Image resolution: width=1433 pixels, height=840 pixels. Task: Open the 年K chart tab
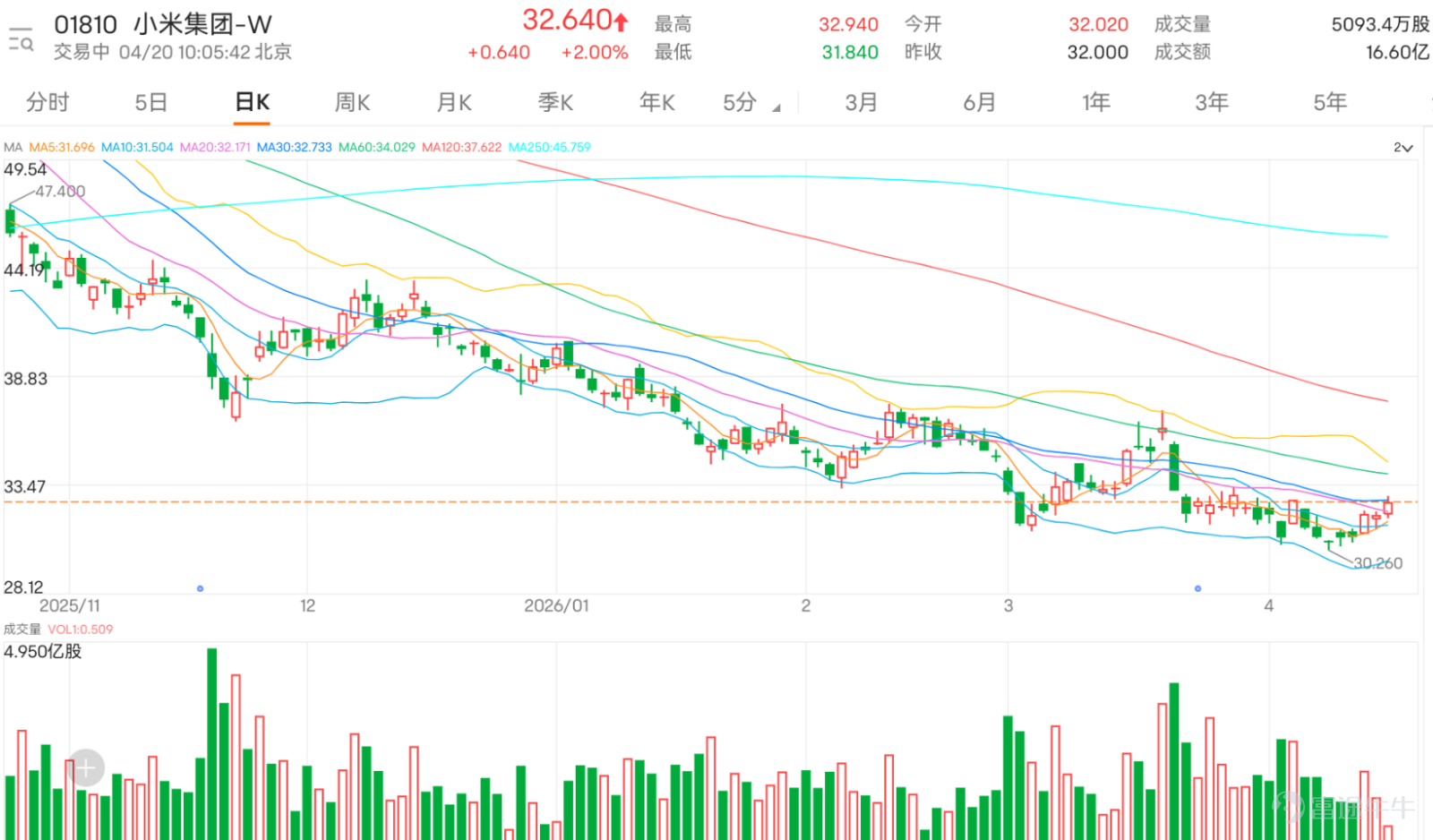click(657, 102)
